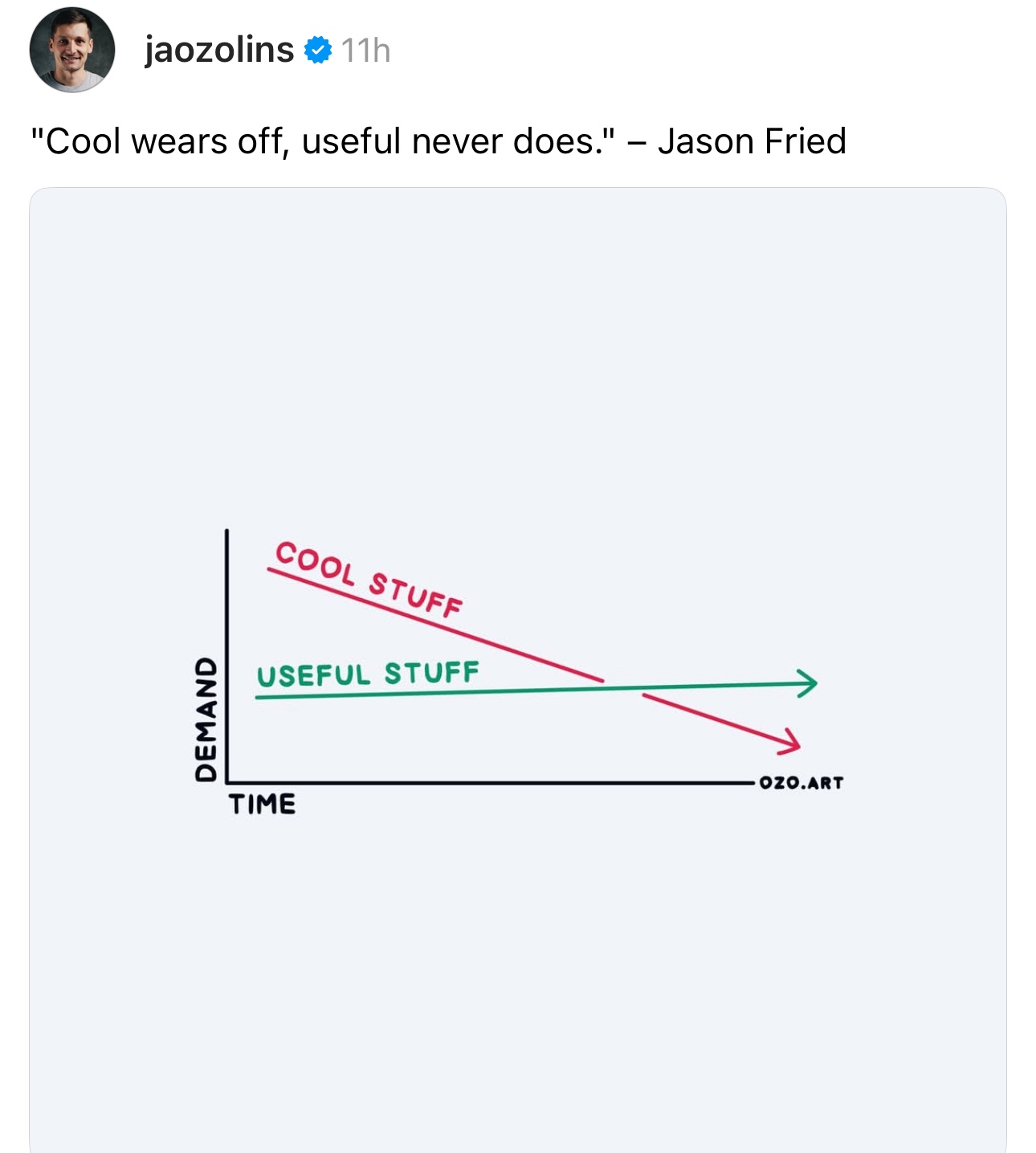Click the green line's left starting end
The width and height of the screenshot is (1036, 1153).
click(260, 697)
